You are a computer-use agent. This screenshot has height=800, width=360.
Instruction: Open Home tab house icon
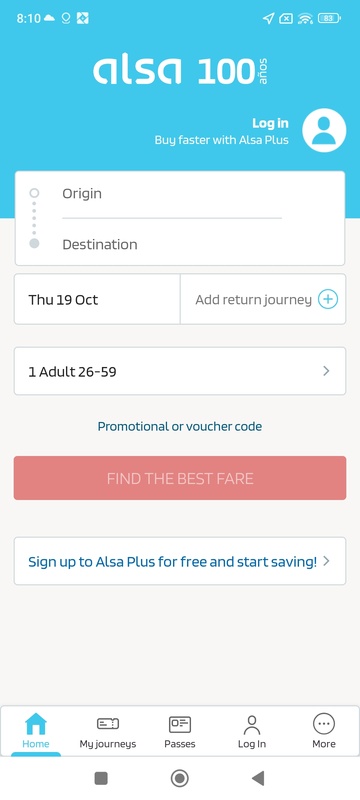pyautogui.click(x=36, y=724)
